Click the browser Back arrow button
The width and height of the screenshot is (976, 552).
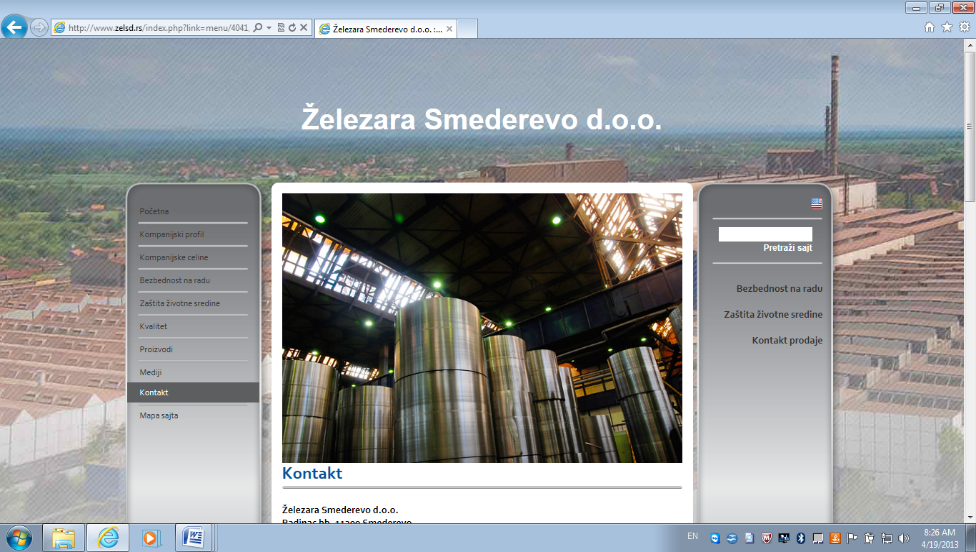click(15, 28)
